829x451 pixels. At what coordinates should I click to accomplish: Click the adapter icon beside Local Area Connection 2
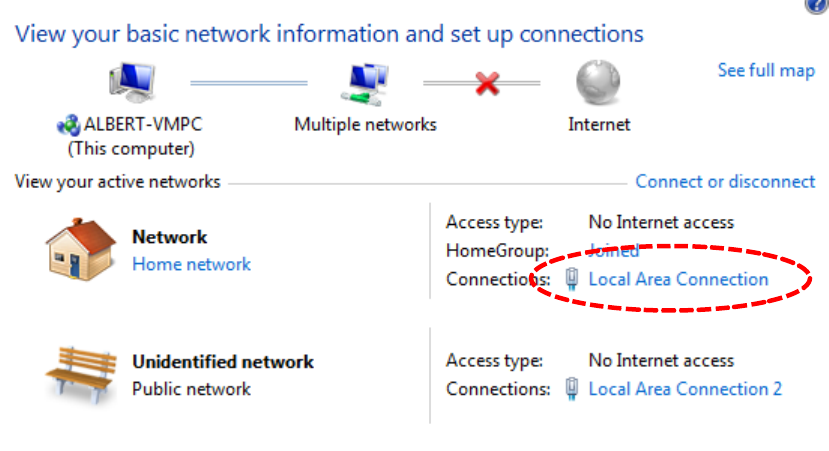coord(572,388)
